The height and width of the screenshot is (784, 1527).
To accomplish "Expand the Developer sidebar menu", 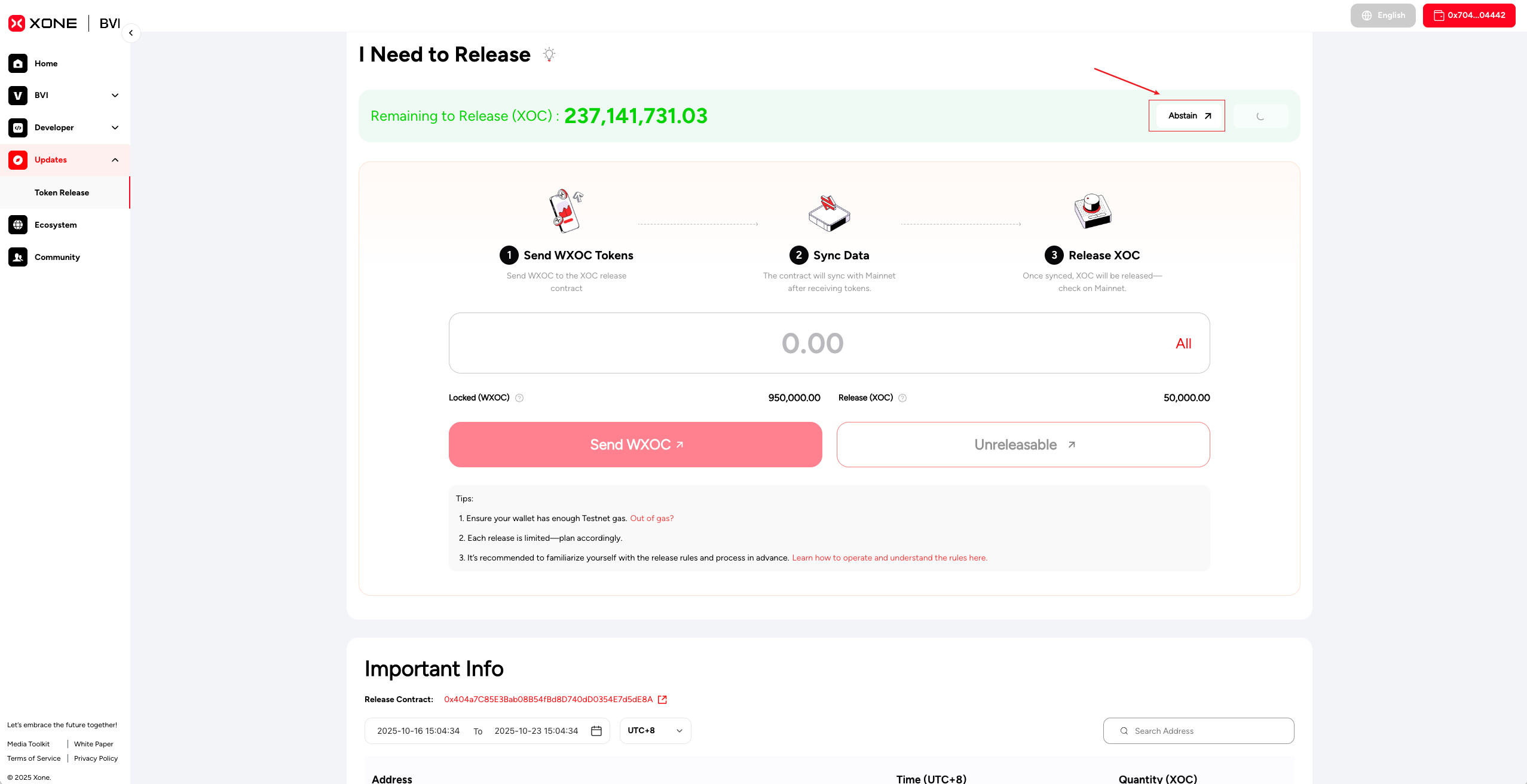I will [115, 128].
